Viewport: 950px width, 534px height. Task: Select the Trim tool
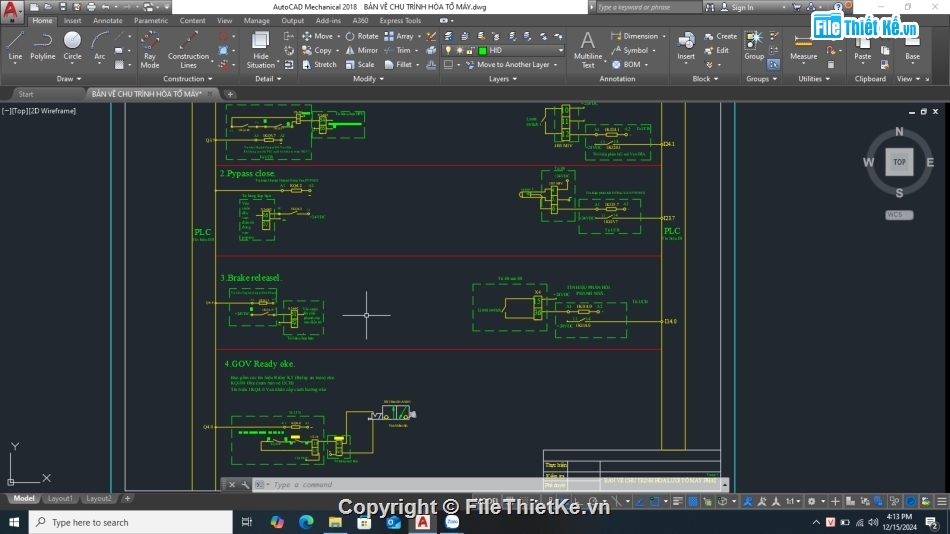[x=397, y=50]
